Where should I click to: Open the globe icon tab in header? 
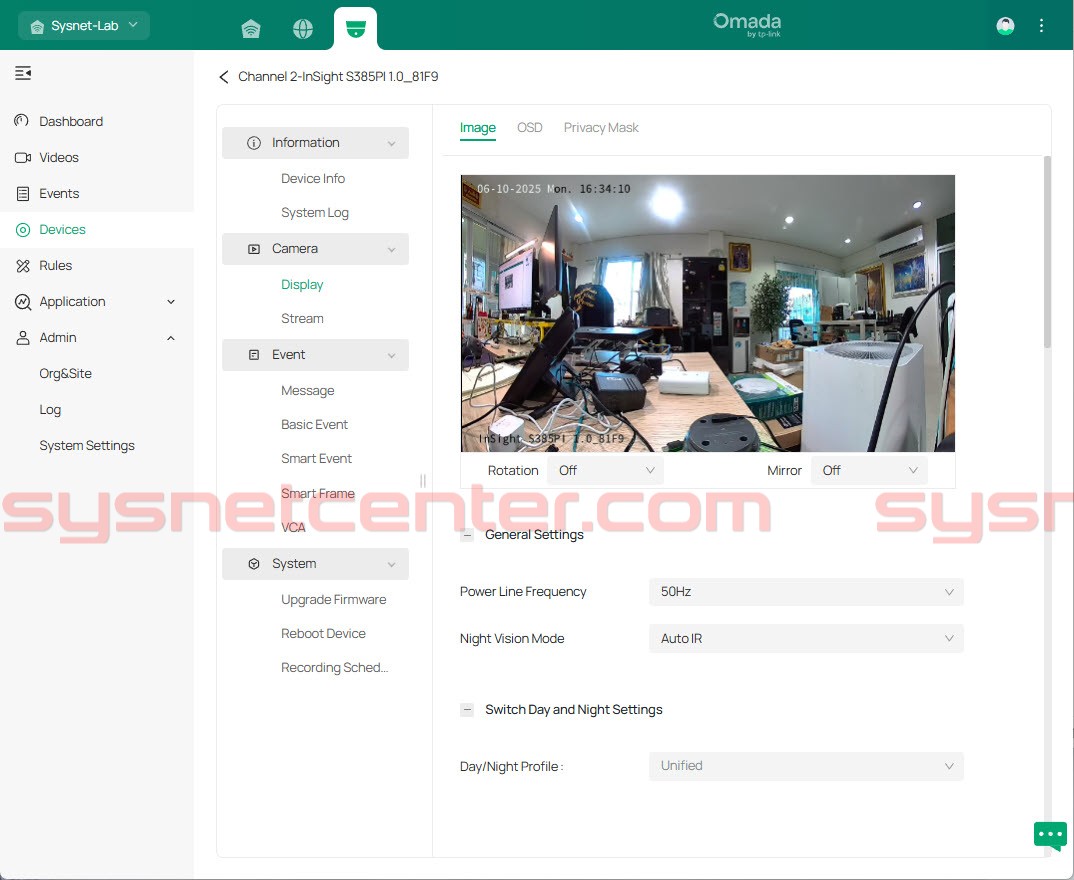303,29
